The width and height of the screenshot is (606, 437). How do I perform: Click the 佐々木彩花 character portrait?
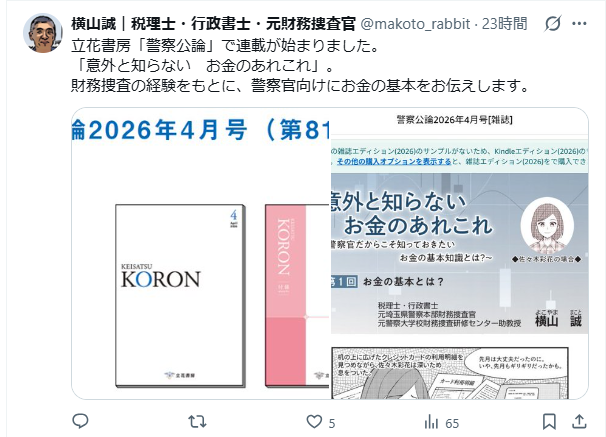click(x=547, y=226)
